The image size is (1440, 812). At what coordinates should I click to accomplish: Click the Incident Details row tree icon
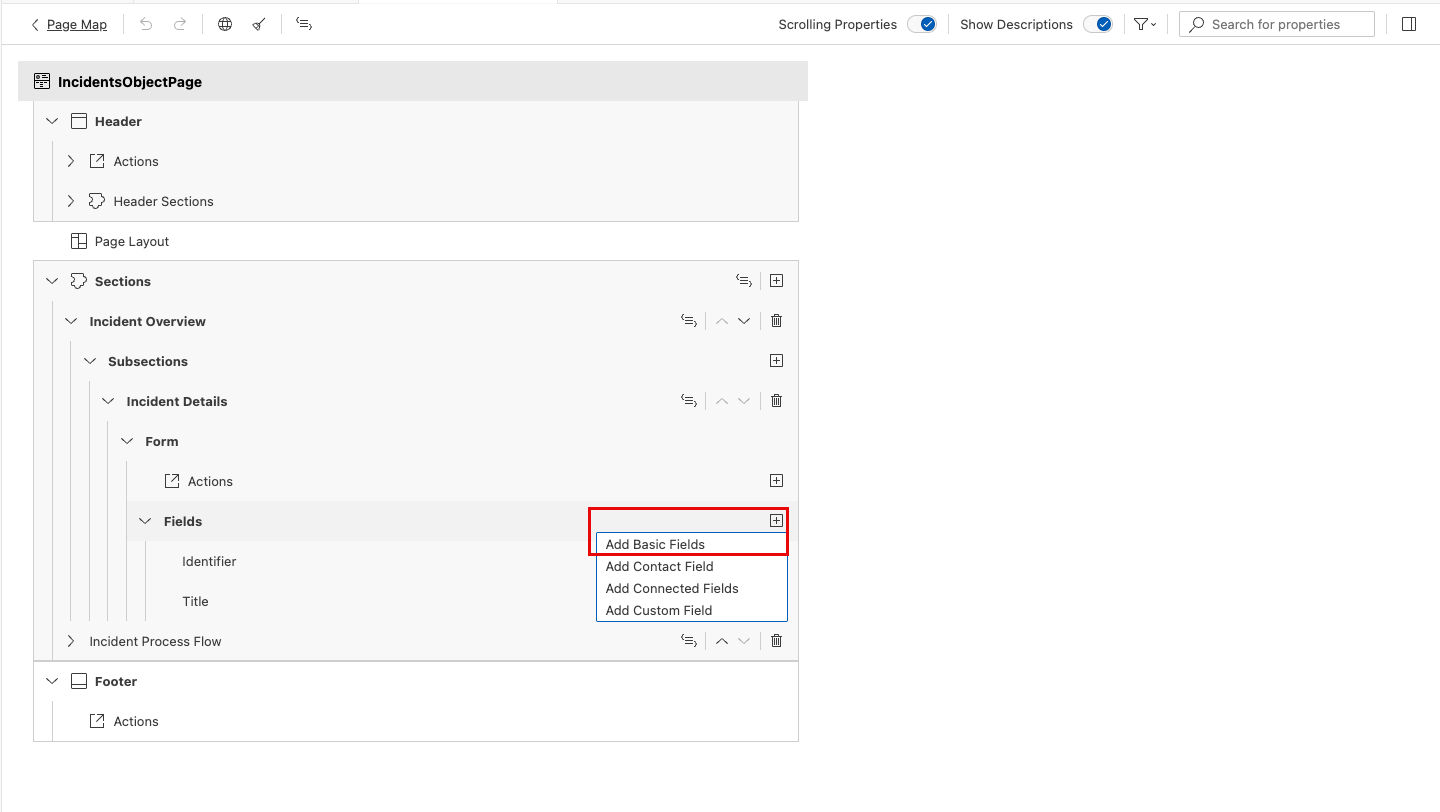pyautogui.click(x=688, y=401)
